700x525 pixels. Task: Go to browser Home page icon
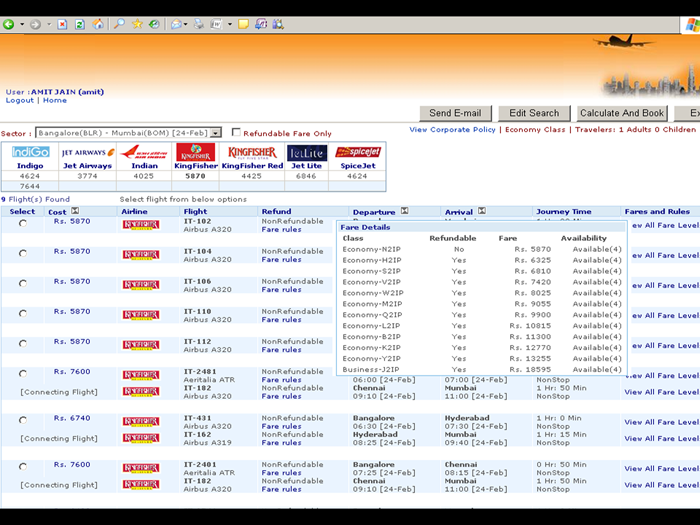pyautogui.click(x=98, y=24)
